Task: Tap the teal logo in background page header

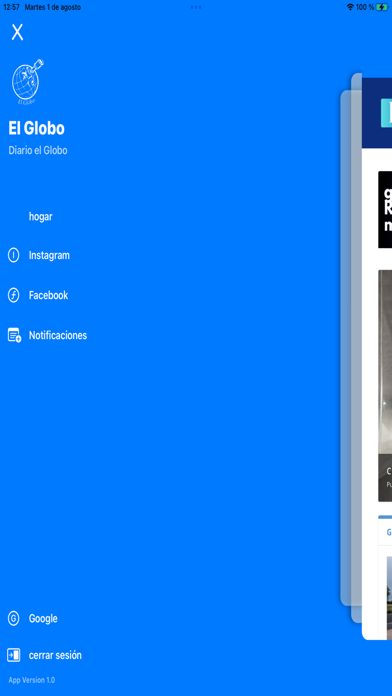Action: (x=386, y=113)
